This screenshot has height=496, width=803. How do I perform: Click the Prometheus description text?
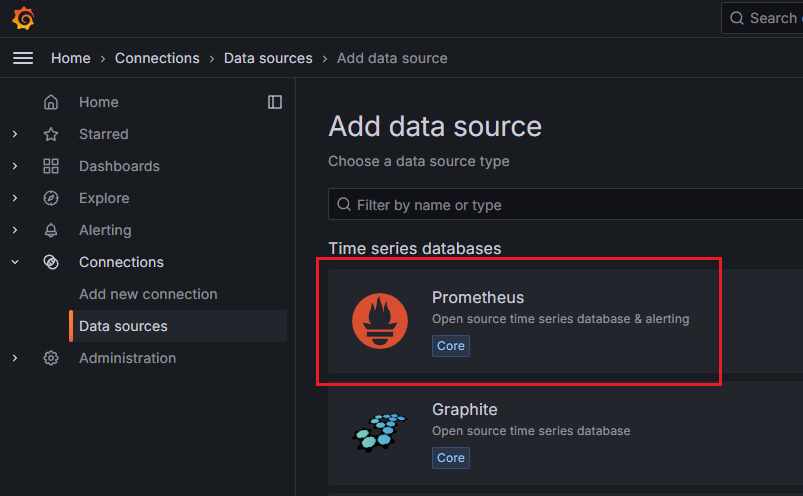(x=560, y=319)
